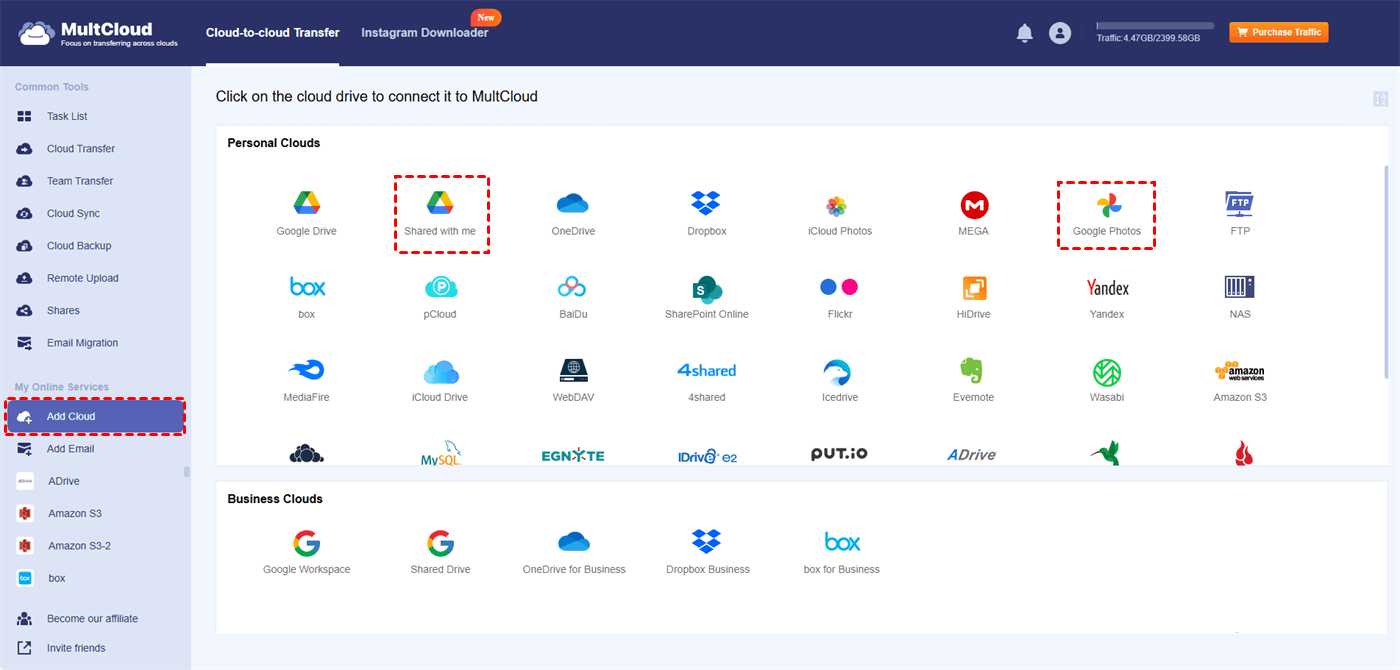Viewport: 1400px width, 670px height.
Task: Toggle the cloud list layout view icon
Action: (1380, 99)
